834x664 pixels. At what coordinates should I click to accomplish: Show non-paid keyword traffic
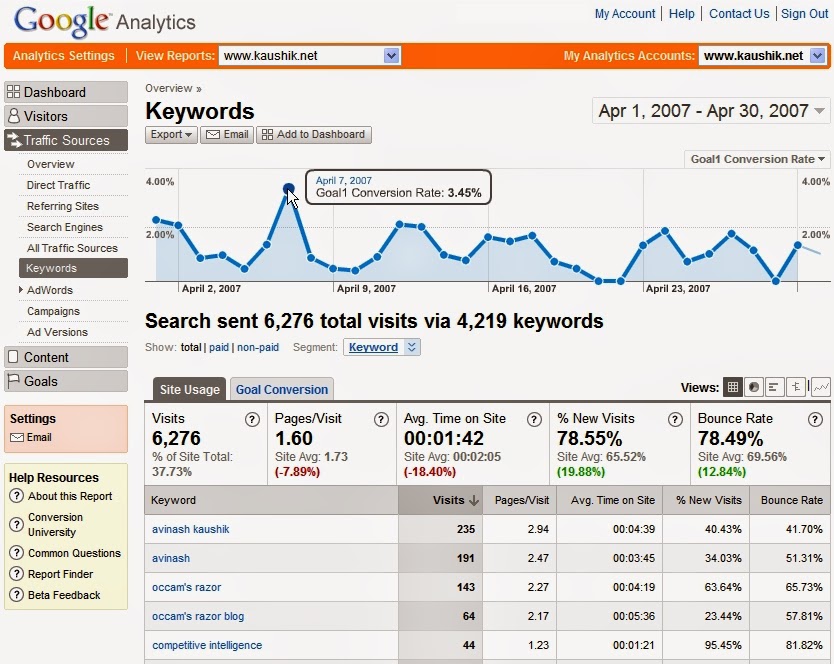pyautogui.click(x=258, y=347)
